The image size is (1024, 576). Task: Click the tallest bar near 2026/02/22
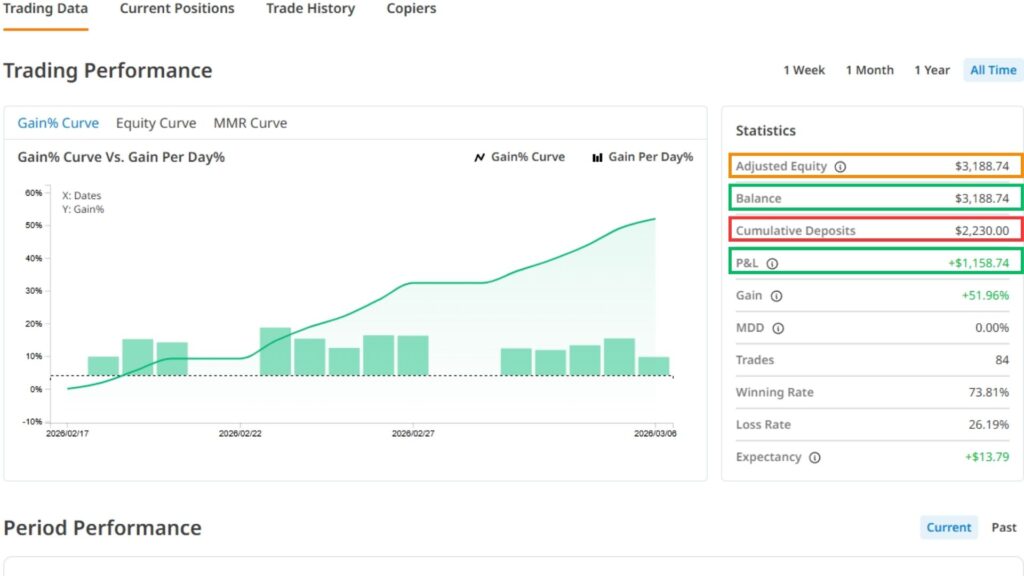[x=275, y=351]
